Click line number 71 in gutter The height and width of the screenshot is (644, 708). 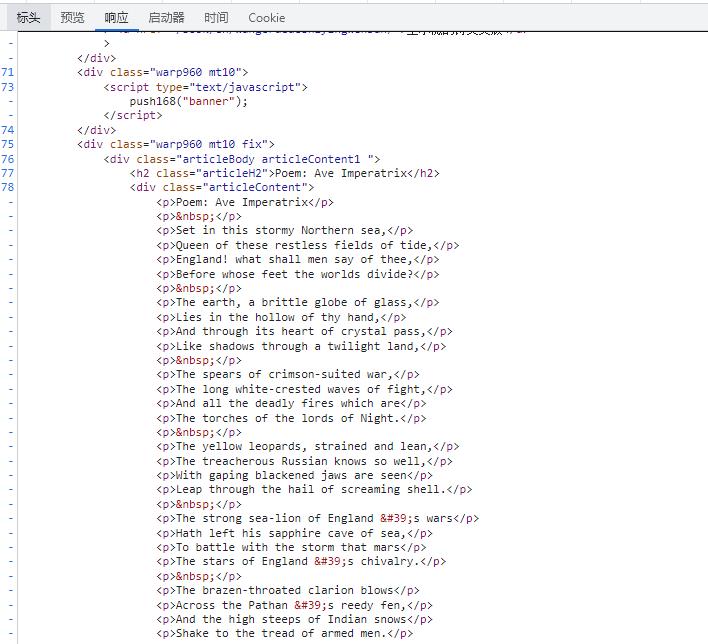[8, 72]
